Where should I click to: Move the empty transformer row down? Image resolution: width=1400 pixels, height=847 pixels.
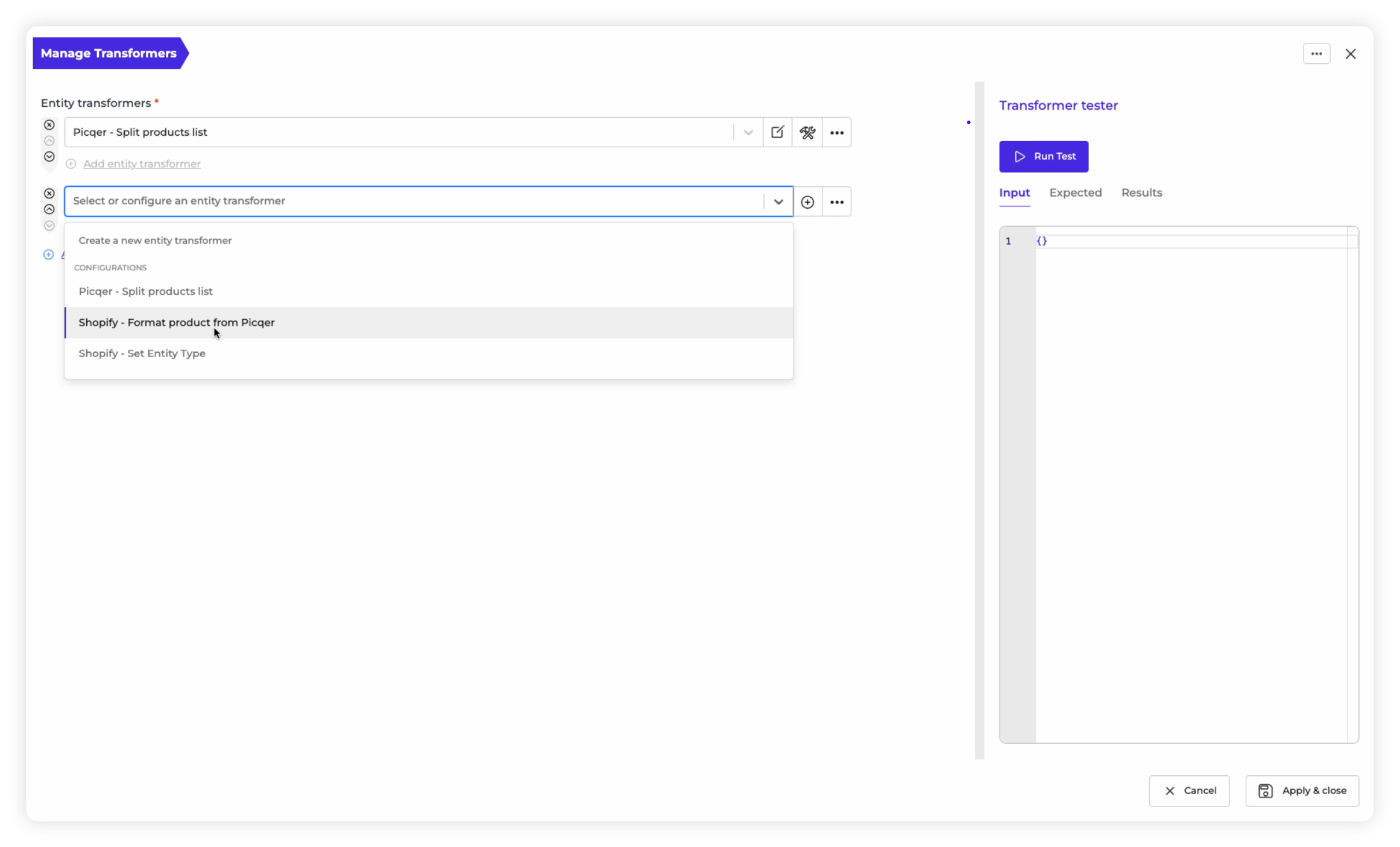[49, 226]
